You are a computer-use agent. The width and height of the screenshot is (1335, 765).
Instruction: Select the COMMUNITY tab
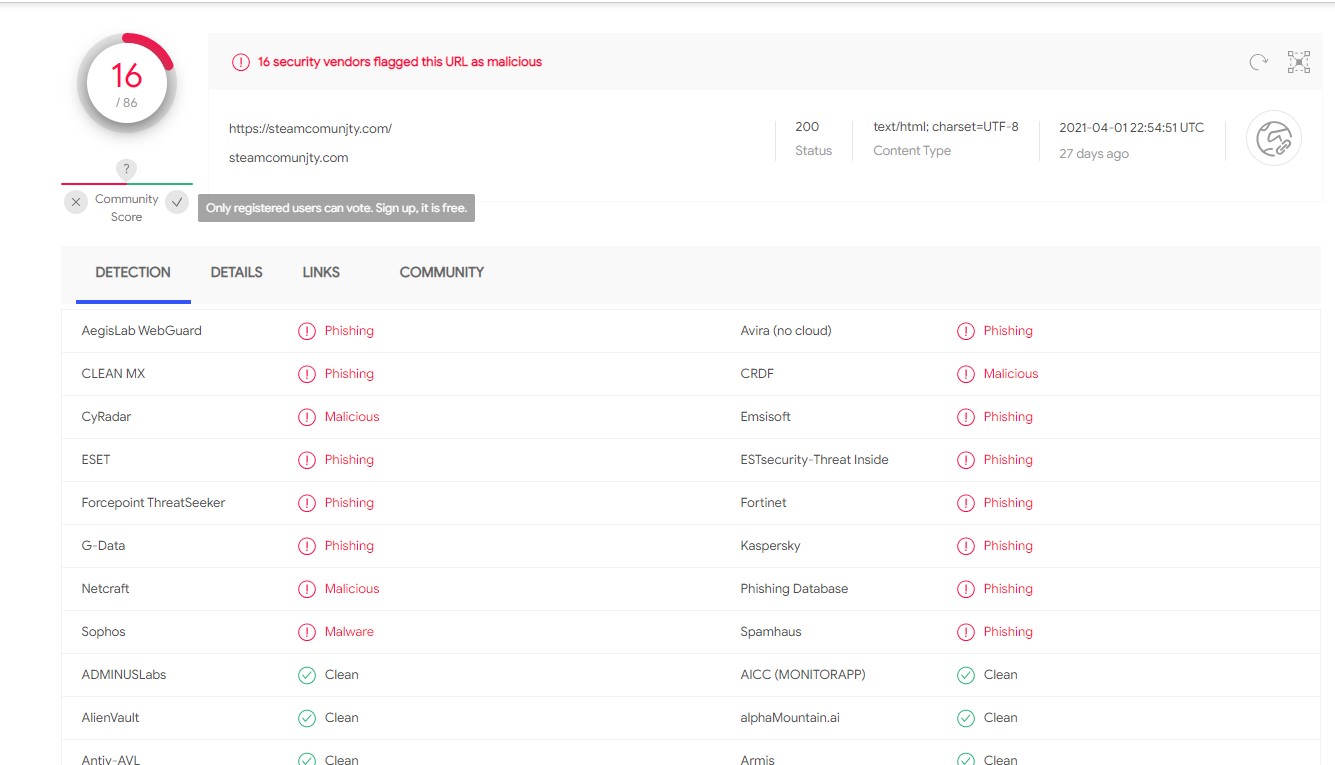point(441,272)
